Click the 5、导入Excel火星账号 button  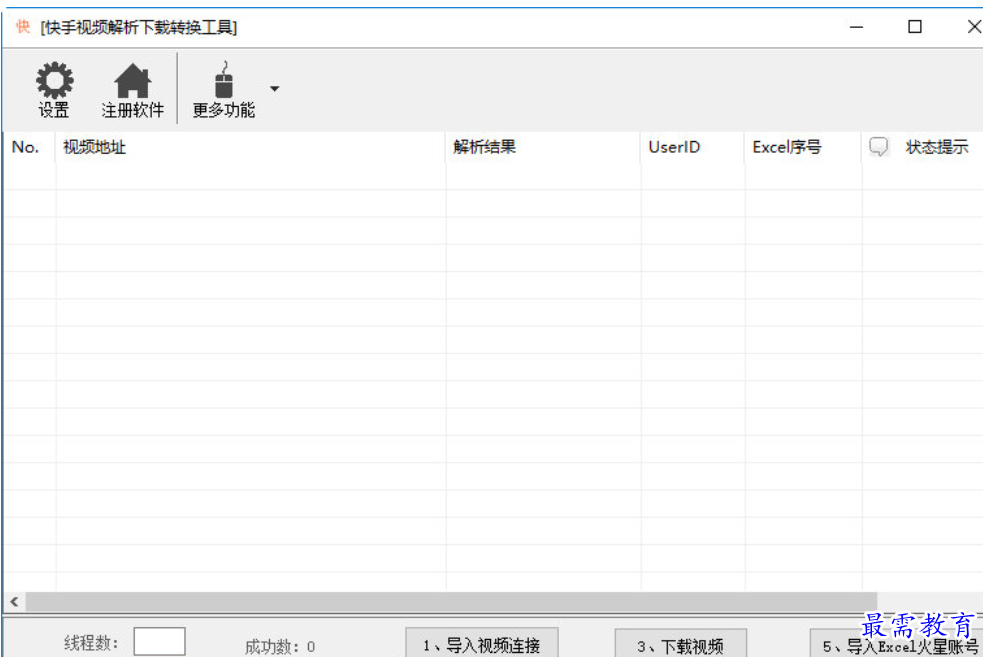[896, 643]
